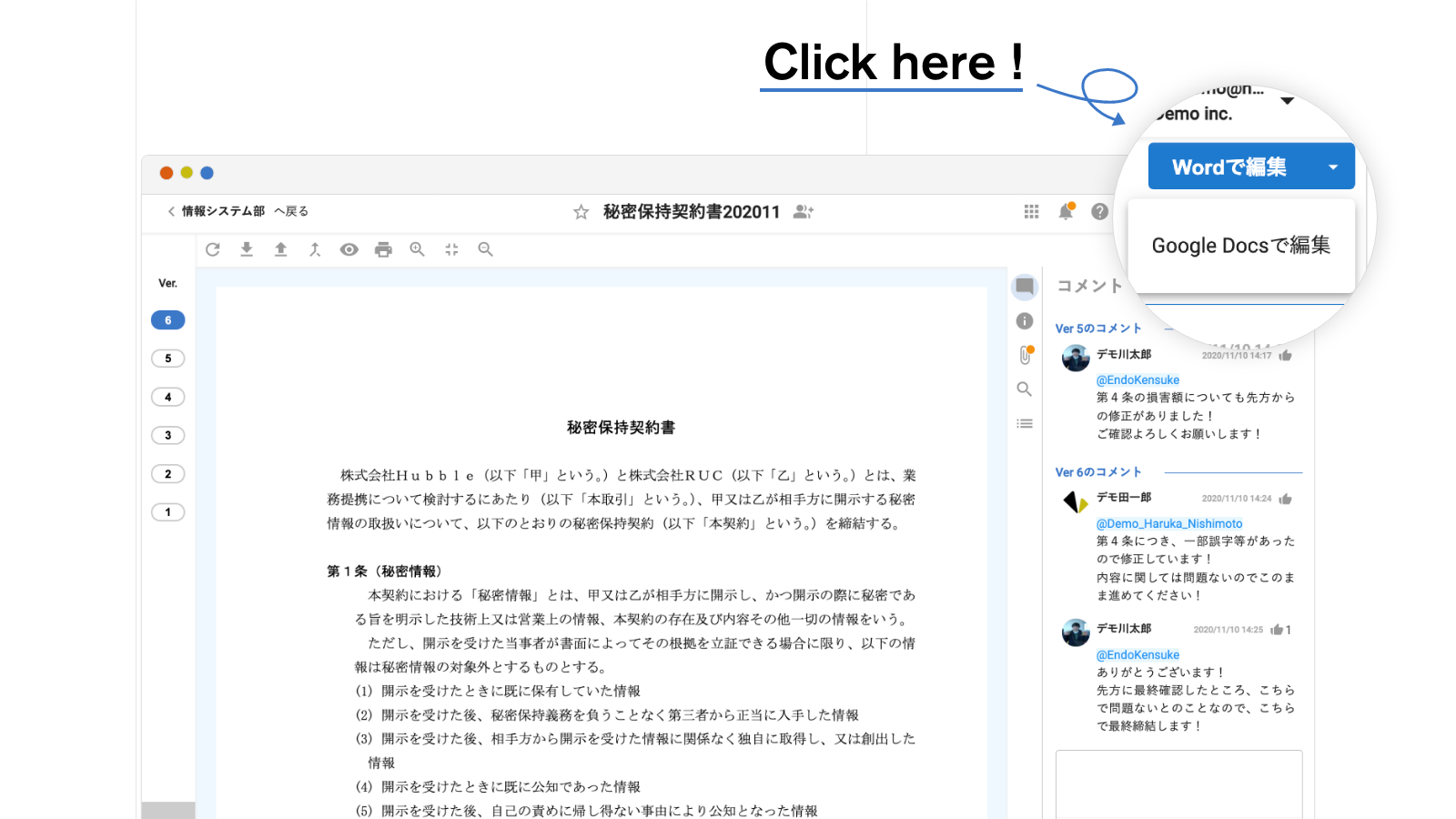Select version 1 in the Ver. list
Image resolution: width=1456 pixels, height=819 pixels.
click(168, 512)
